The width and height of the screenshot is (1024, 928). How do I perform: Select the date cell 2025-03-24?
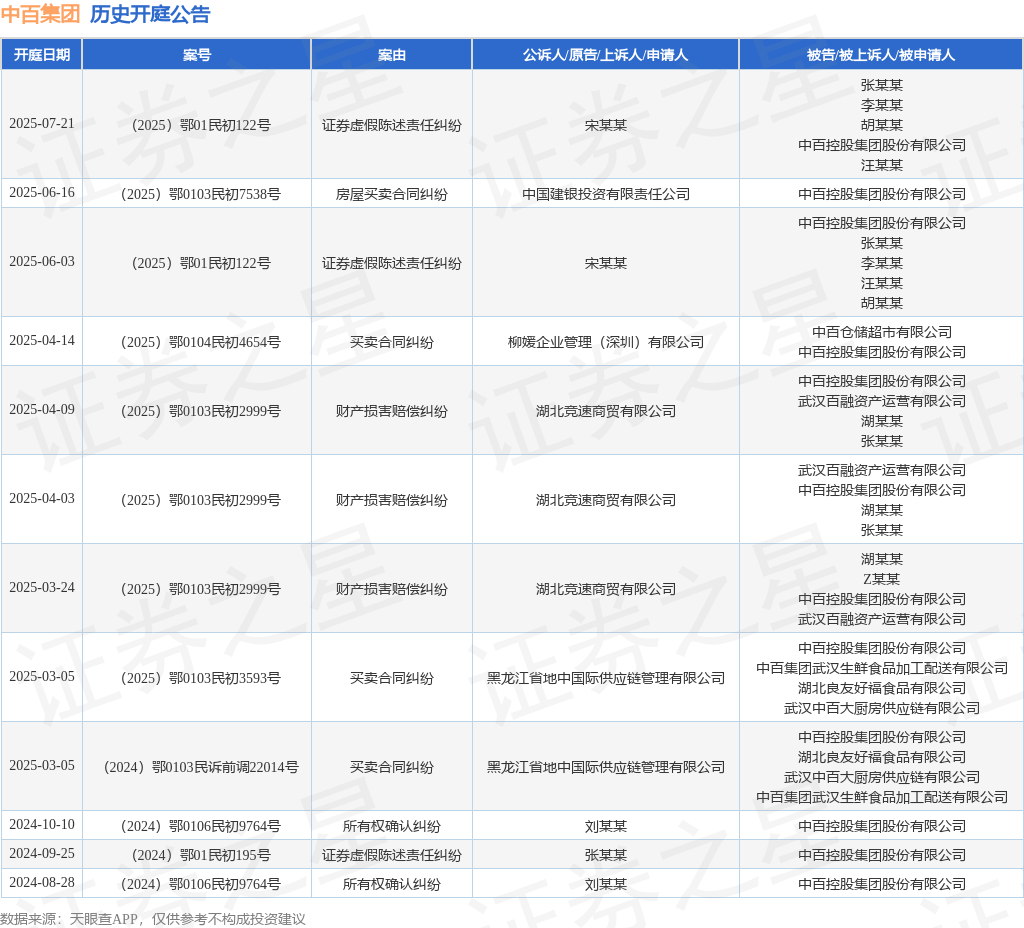pyautogui.click(x=42, y=588)
